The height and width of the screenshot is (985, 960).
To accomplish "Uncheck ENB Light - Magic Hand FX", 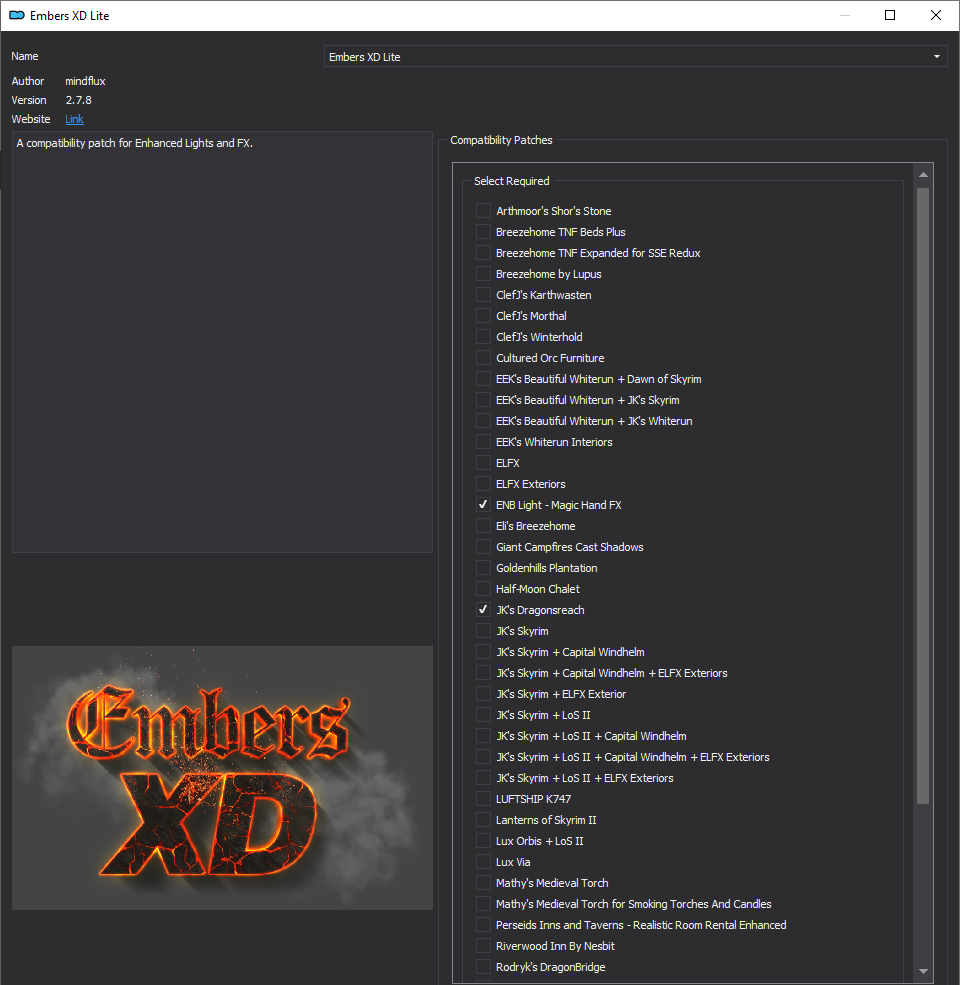I will point(483,504).
